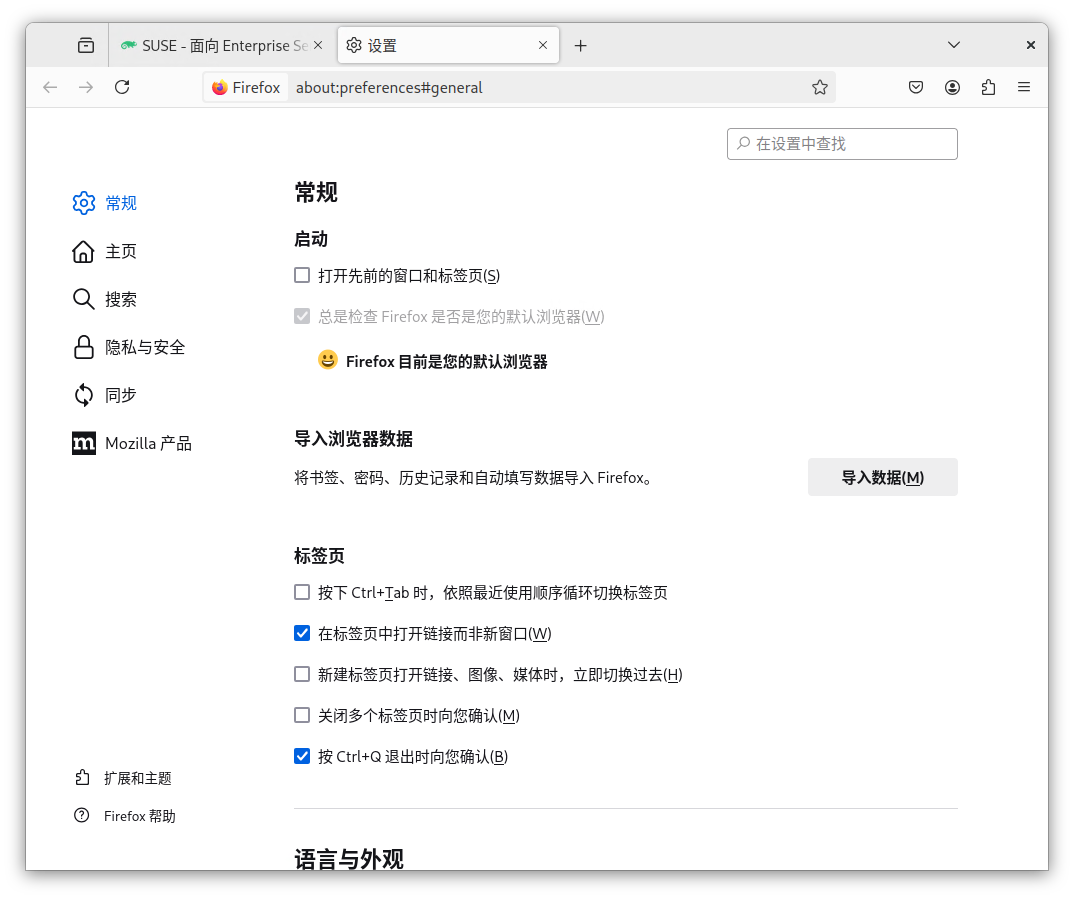Click the 导入浏览器数据 heading
1074x899 pixels.
[353, 438]
